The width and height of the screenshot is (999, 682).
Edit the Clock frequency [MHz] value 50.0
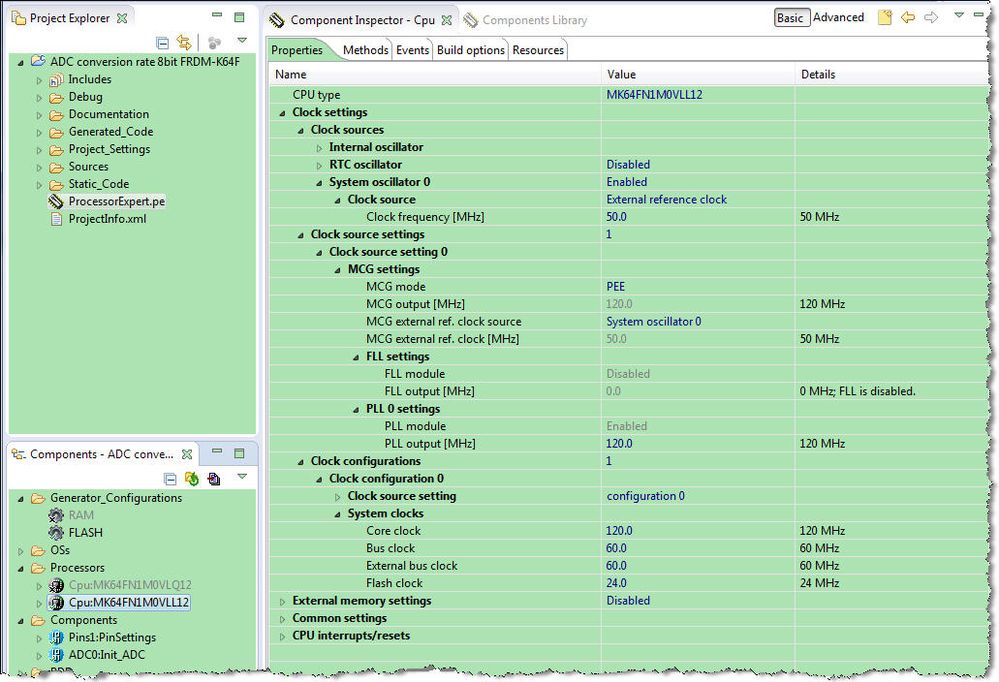[617, 217]
